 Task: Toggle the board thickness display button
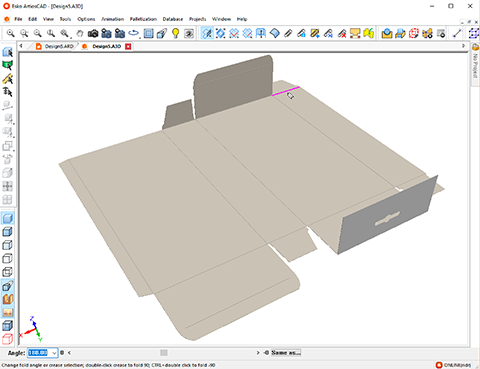pyautogui.click(x=8, y=286)
